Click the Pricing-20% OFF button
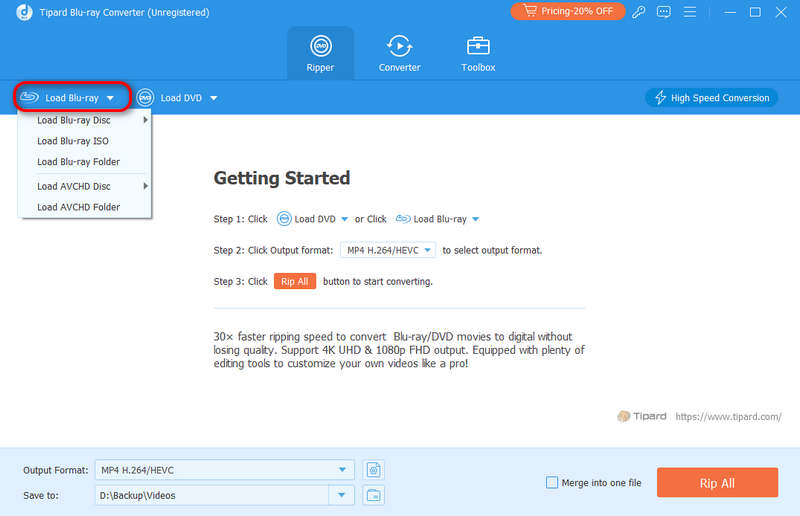800x516 pixels. (x=568, y=11)
